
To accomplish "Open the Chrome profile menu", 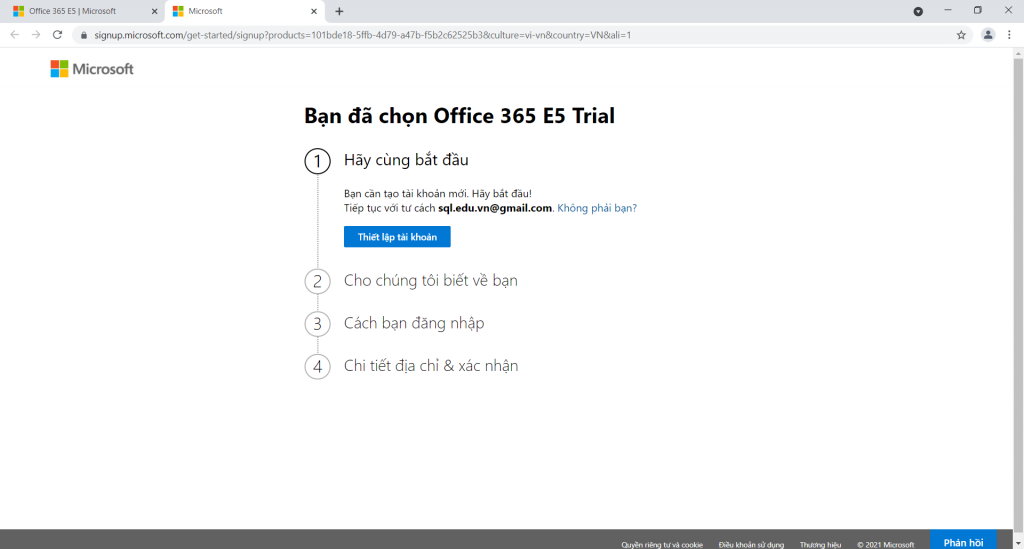I will pos(987,35).
